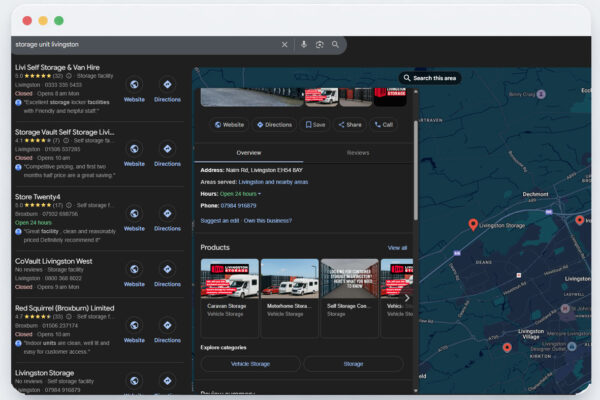Screen dimensions: 600x400
Task: Click the magnifier search icon
Action: pos(336,44)
